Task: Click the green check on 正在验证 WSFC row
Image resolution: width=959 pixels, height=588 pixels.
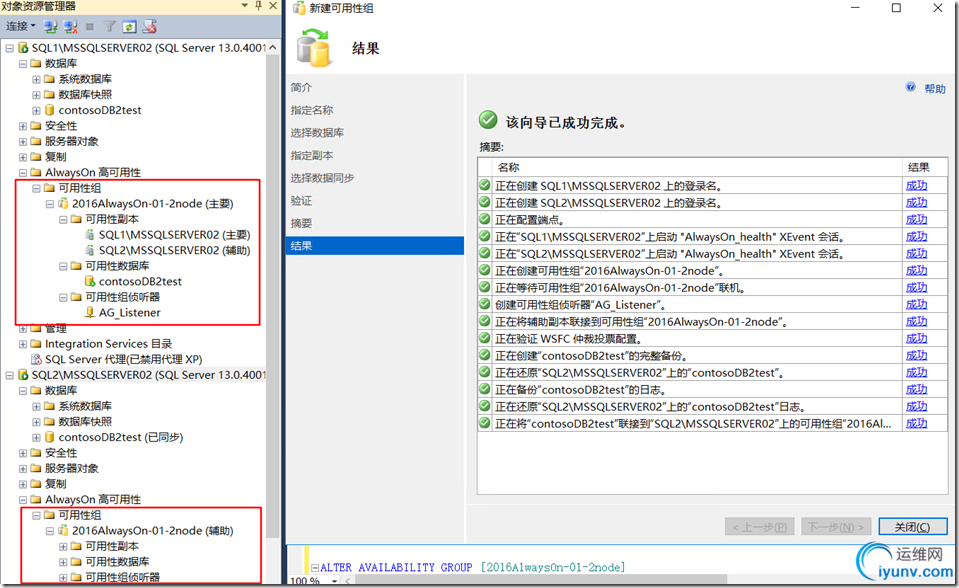Action: tap(485, 338)
